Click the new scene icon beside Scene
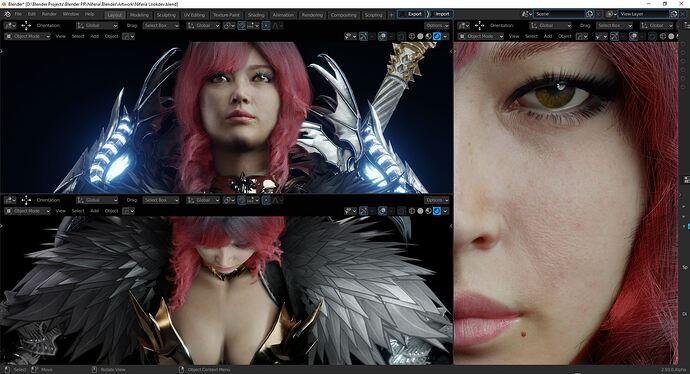This screenshot has height=374, width=690. (590, 14)
